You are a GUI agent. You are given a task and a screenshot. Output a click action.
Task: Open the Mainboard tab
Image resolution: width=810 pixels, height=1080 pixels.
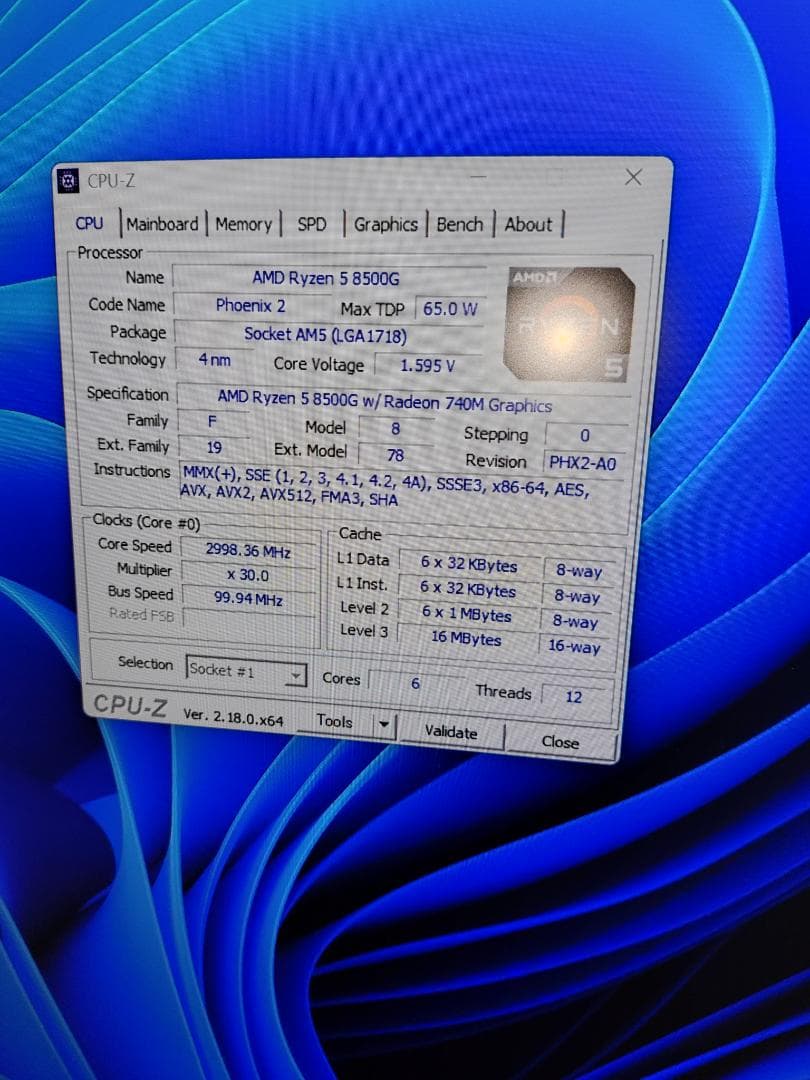(163, 225)
